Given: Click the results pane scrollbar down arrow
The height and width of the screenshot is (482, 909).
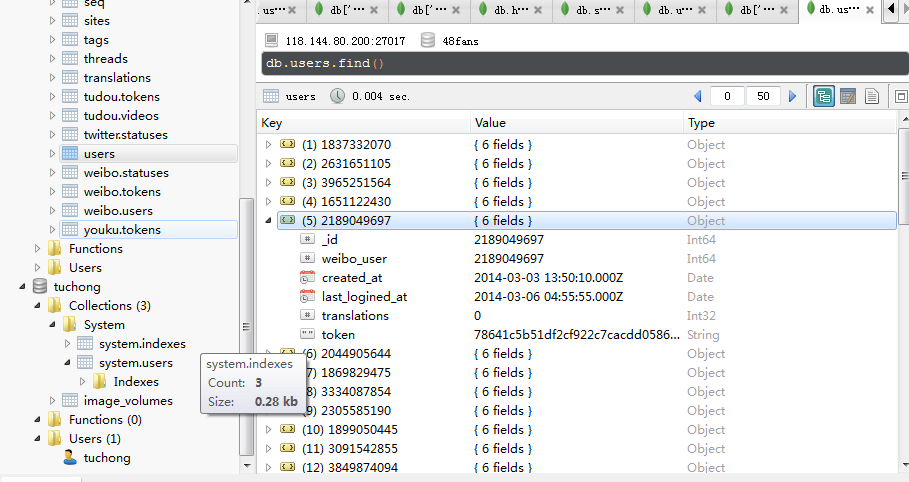Looking at the screenshot, I should coord(903,465).
